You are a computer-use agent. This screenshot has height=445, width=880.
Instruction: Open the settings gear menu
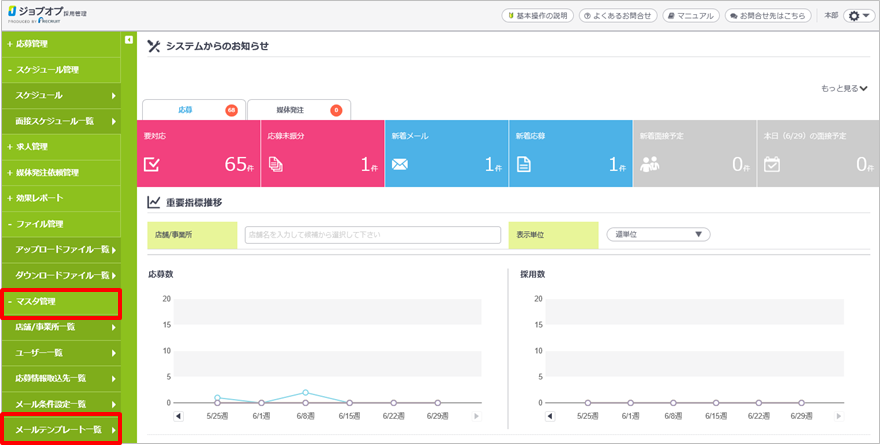pos(858,16)
